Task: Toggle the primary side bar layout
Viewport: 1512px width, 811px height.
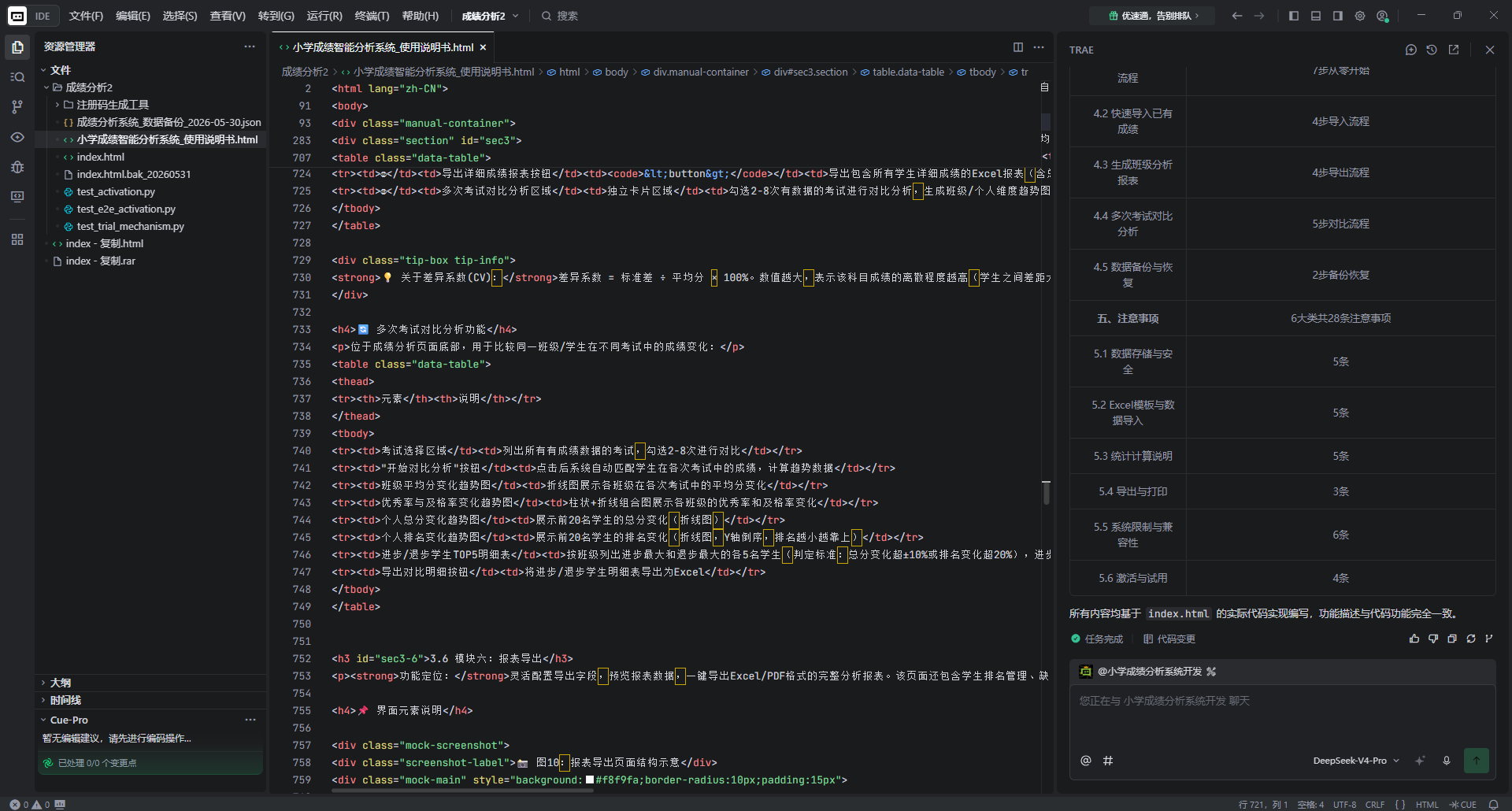Action: 1294,16
